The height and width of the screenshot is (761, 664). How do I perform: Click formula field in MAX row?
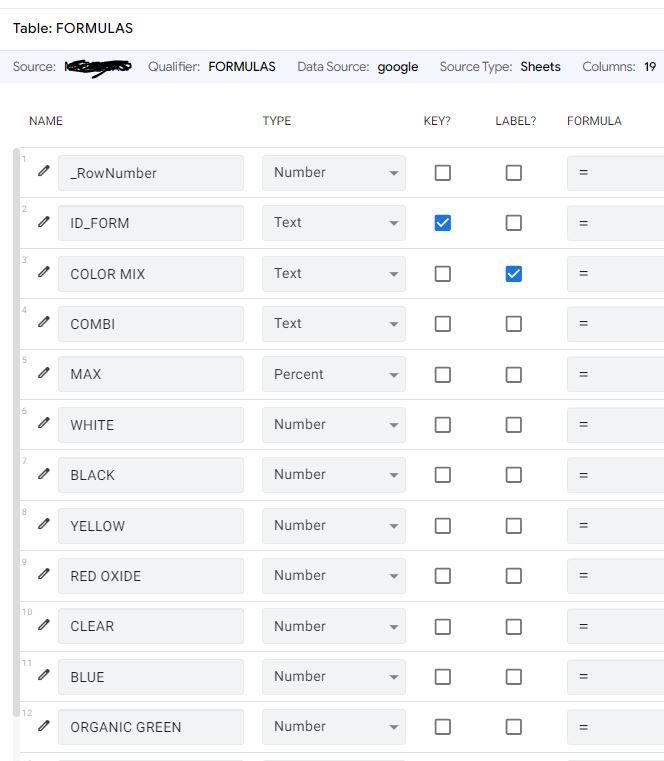pos(615,374)
